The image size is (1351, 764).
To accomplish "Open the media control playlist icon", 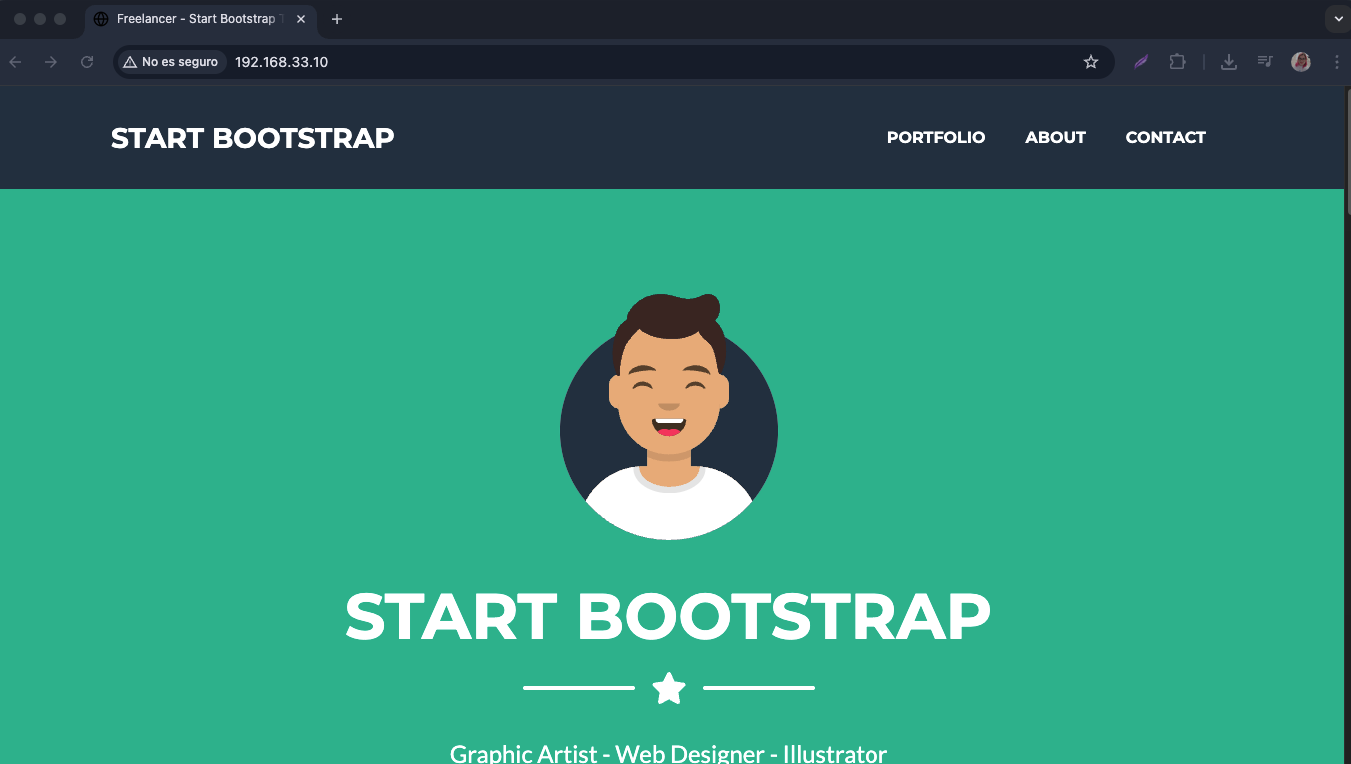I will 1265,62.
